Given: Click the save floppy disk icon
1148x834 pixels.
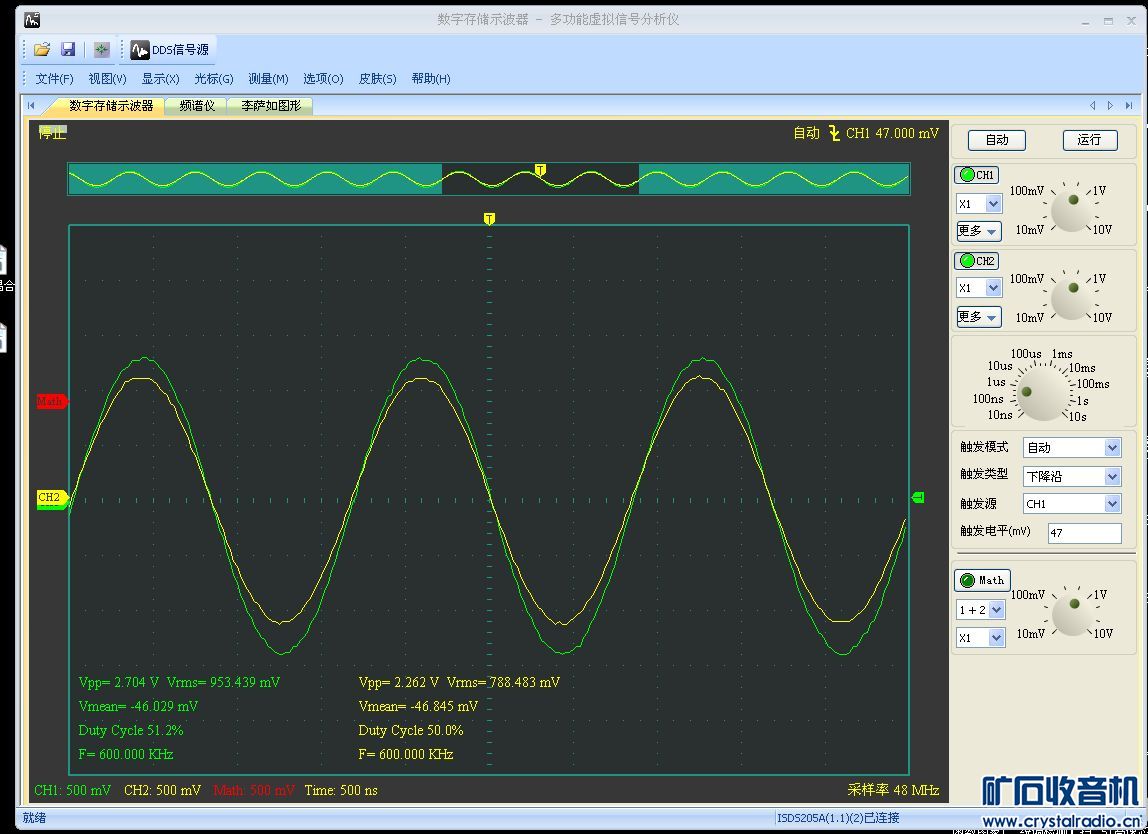Looking at the screenshot, I should 68,49.
